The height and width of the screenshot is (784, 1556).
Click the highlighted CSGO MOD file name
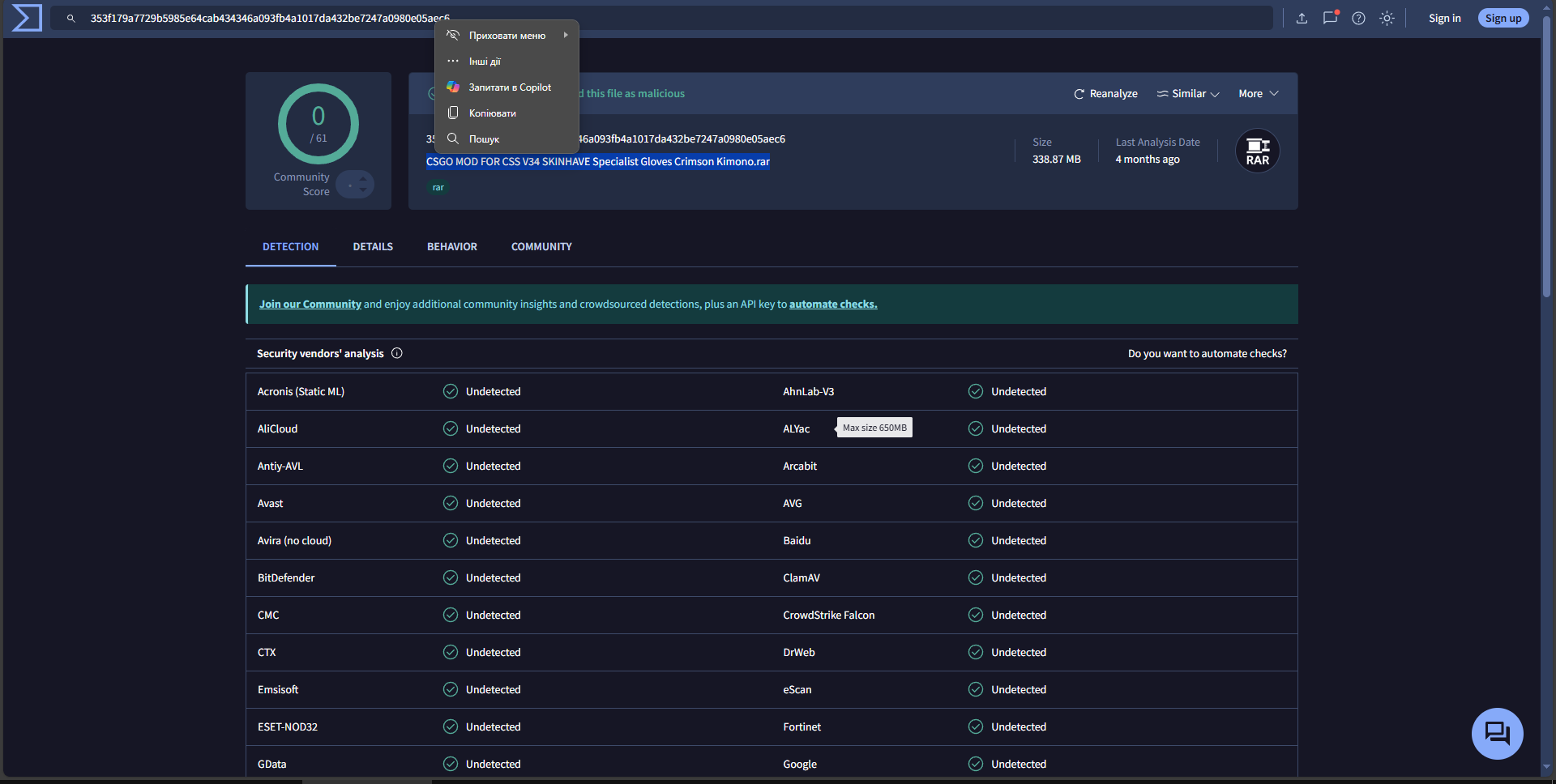[x=598, y=162]
